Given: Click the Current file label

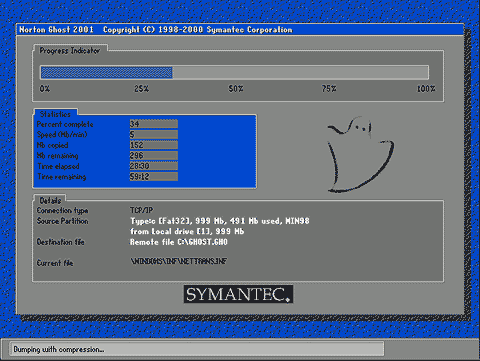Looking at the screenshot, I should coord(55,263).
